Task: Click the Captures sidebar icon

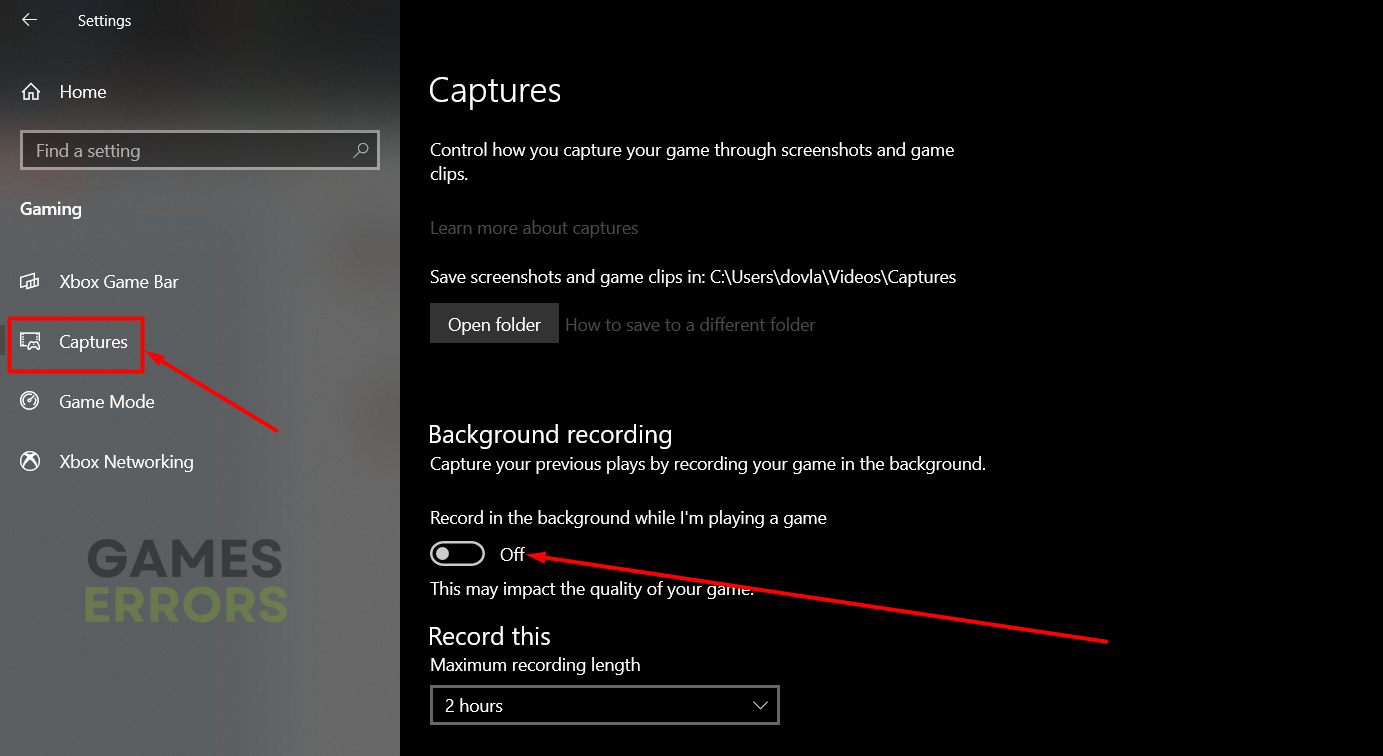Action: tap(31, 342)
